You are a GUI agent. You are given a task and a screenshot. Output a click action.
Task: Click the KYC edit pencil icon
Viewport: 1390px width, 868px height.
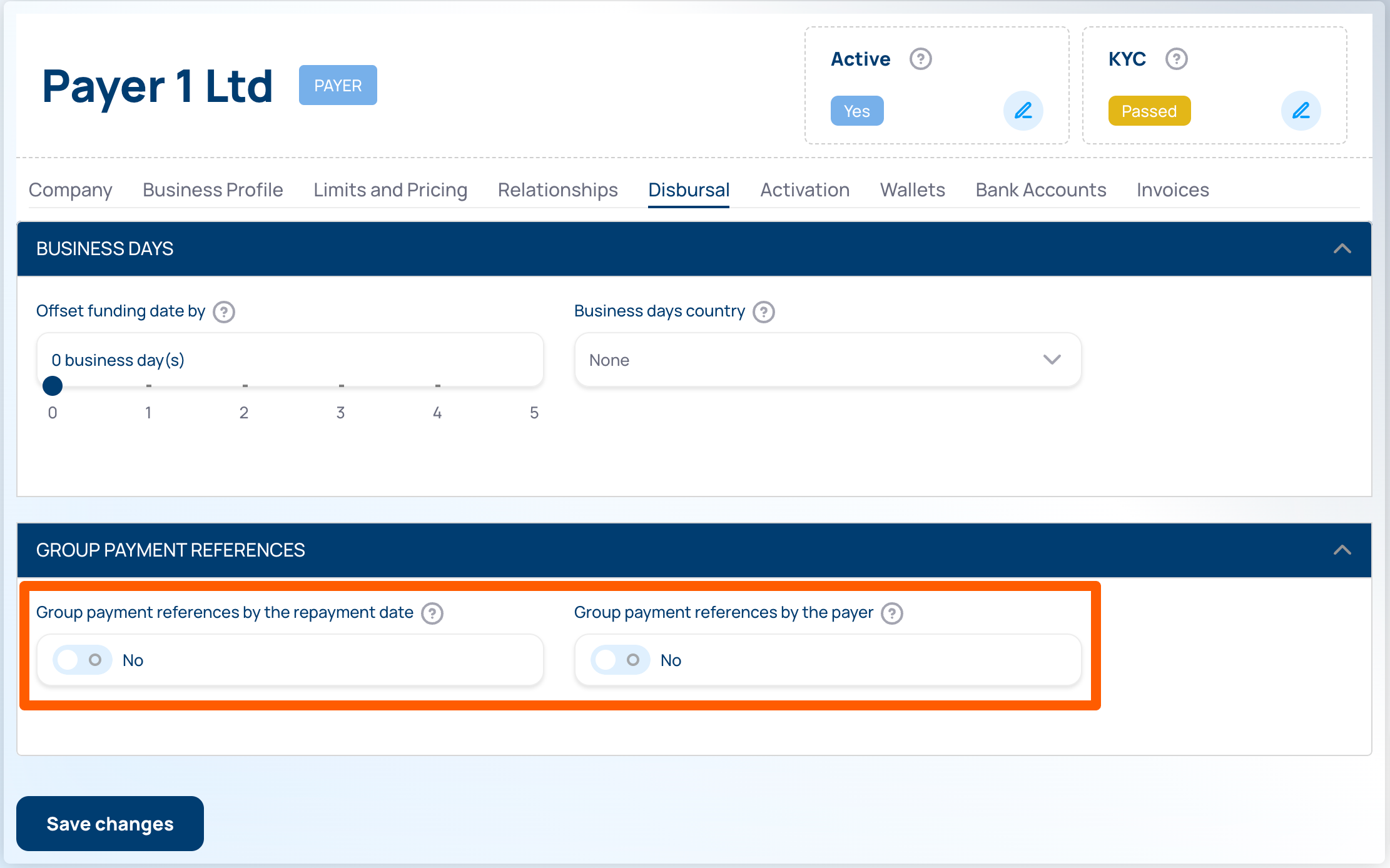[1301, 111]
